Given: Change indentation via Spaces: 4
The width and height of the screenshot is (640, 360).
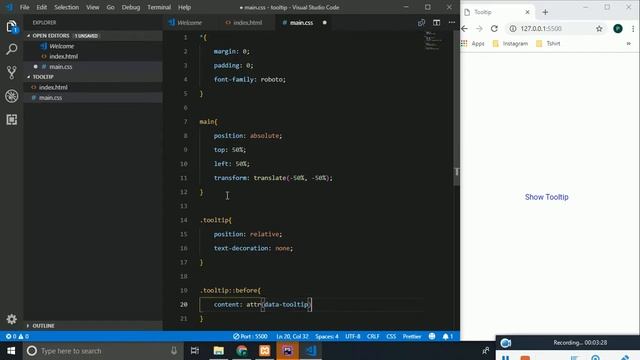Looking at the screenshot, I should pyautogui.click(x=327, y=336).
